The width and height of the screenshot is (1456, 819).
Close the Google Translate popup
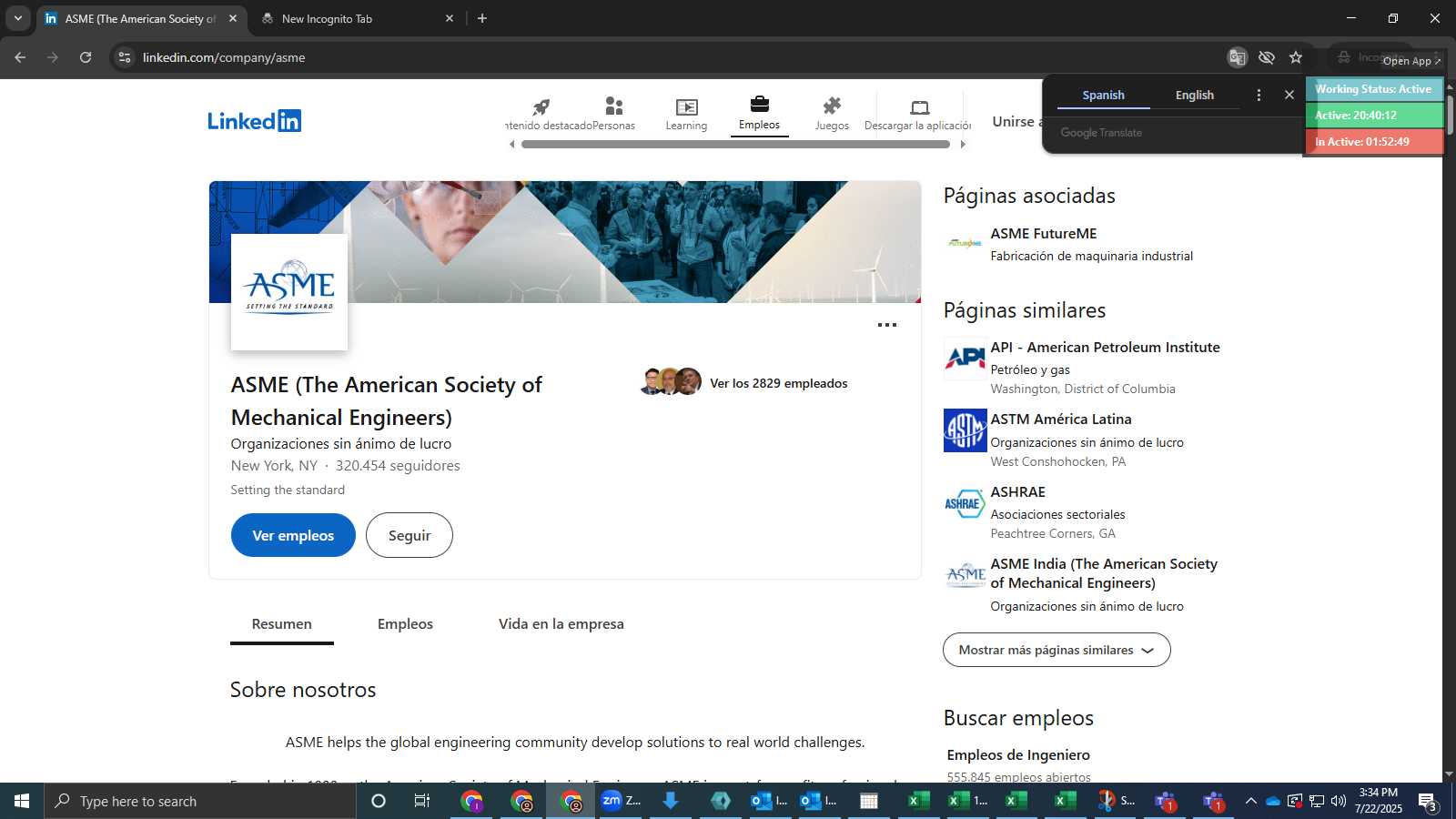point(1289,95)
